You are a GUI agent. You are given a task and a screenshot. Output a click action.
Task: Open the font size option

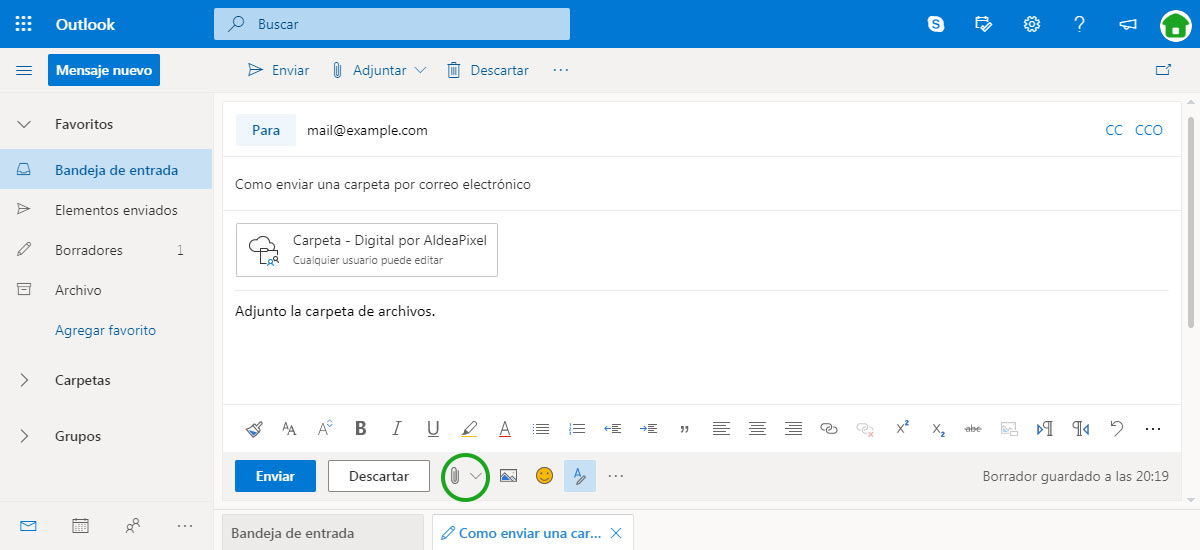pyautogui.click(x=289, y=428)
